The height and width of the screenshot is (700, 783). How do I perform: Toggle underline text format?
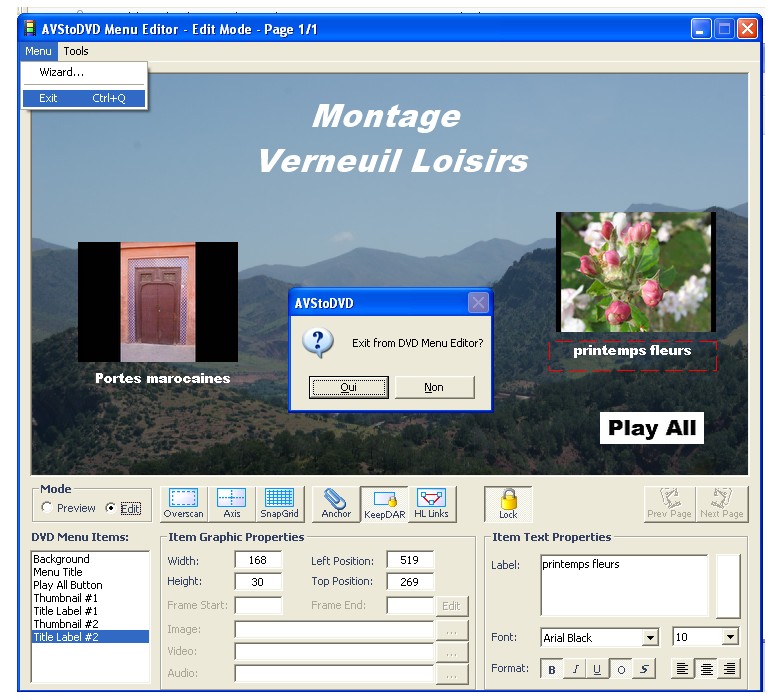coord(597,669)
